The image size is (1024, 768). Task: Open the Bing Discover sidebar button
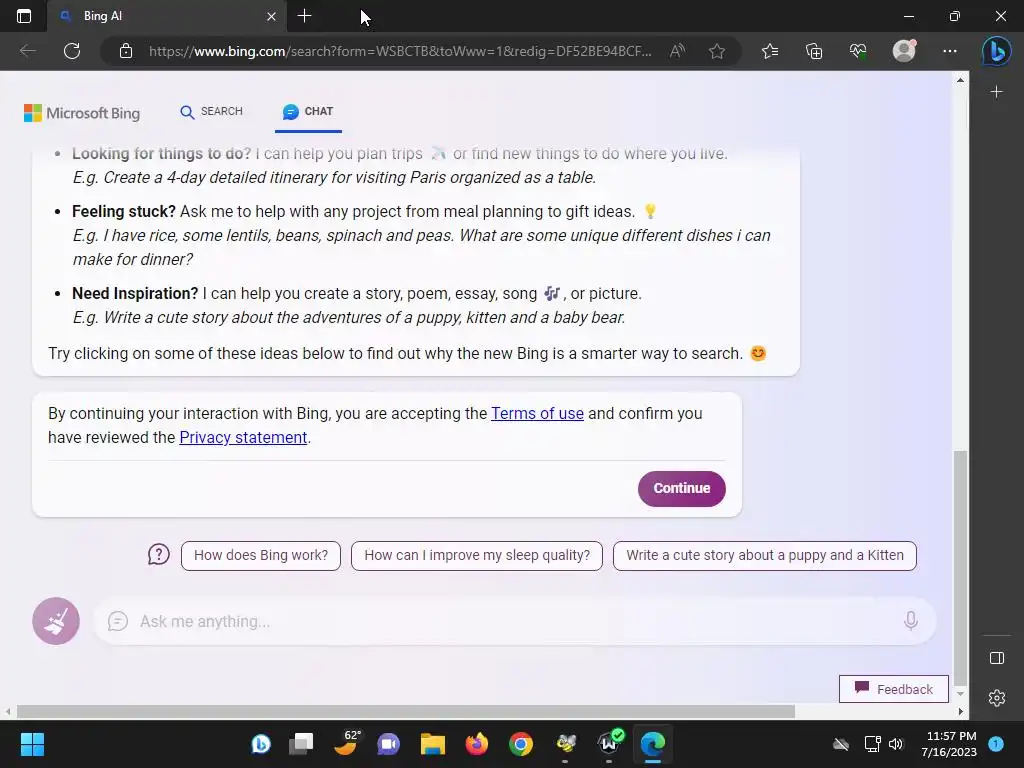pyautogui.click(x=997, y=51)
